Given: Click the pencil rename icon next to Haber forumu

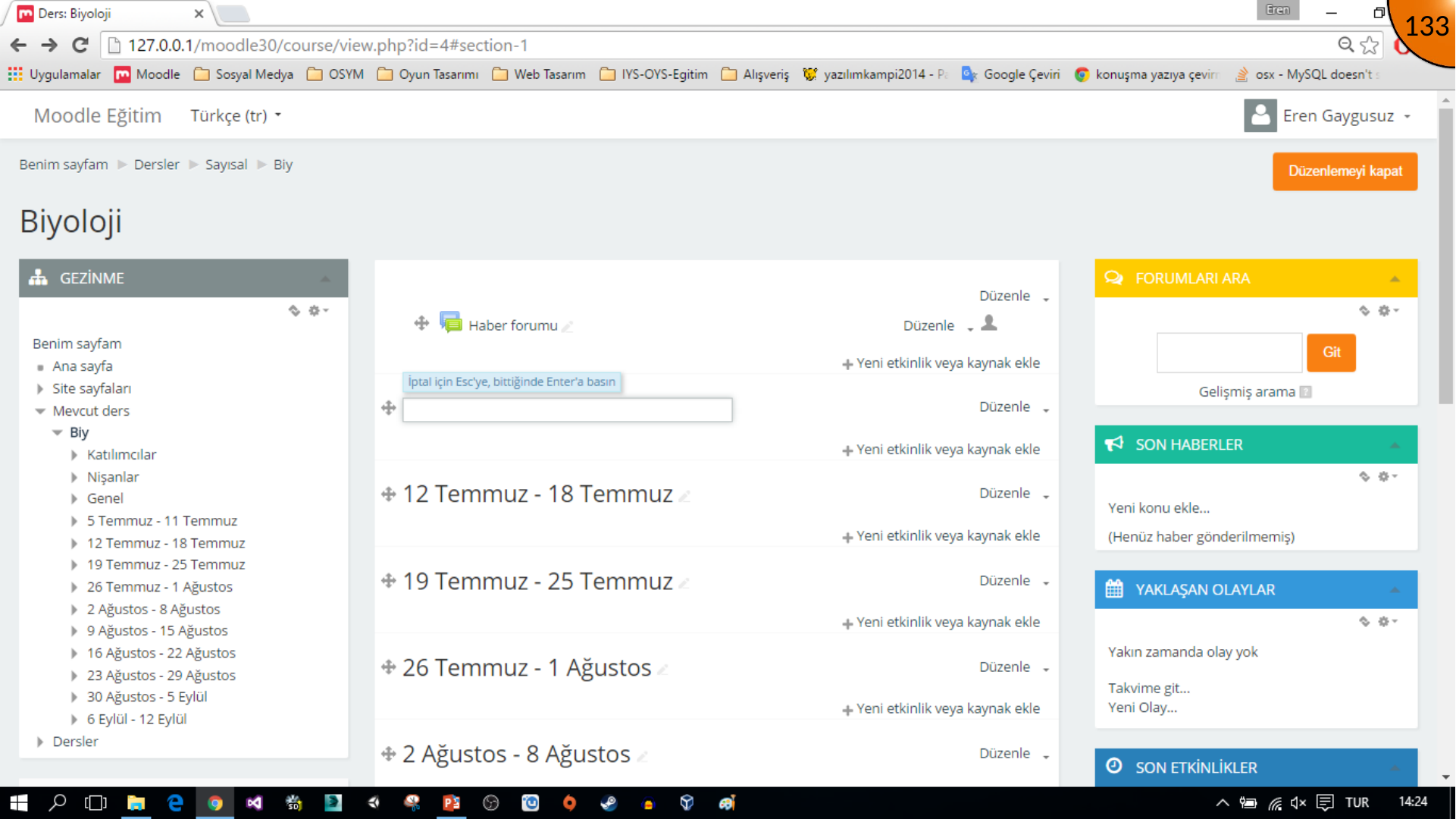Looking at the screenshot, I should [x=568, y=327].
